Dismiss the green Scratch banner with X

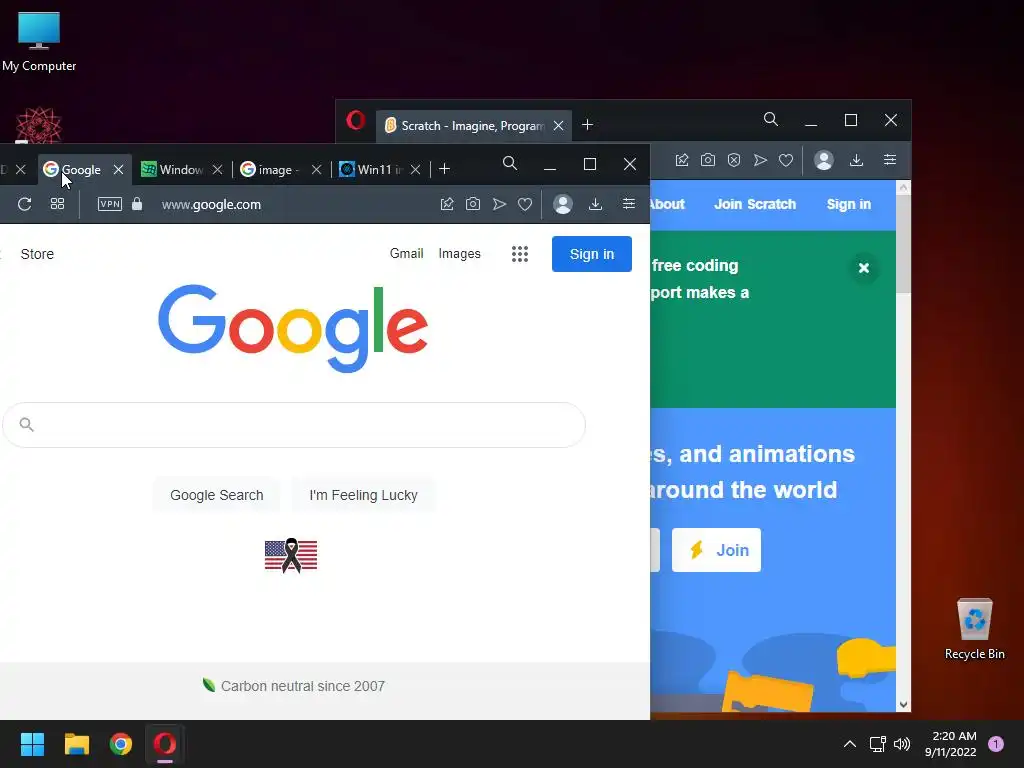[x=863, y=268]
